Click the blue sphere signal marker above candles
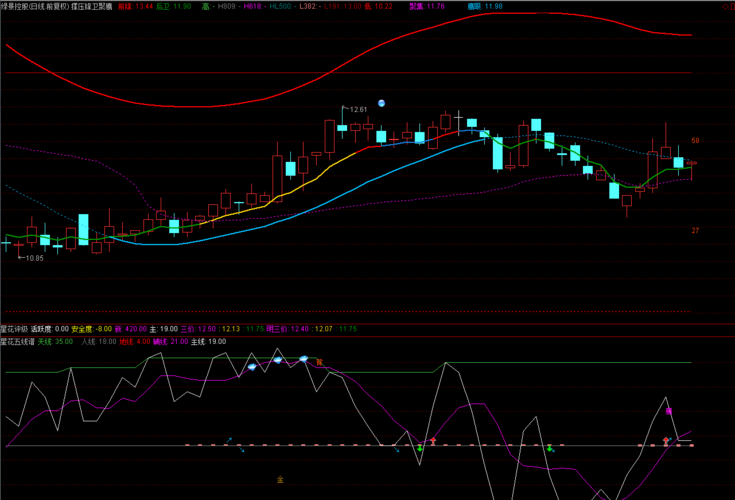This screenshot has width=735, height=500. [x=381, y=103]
